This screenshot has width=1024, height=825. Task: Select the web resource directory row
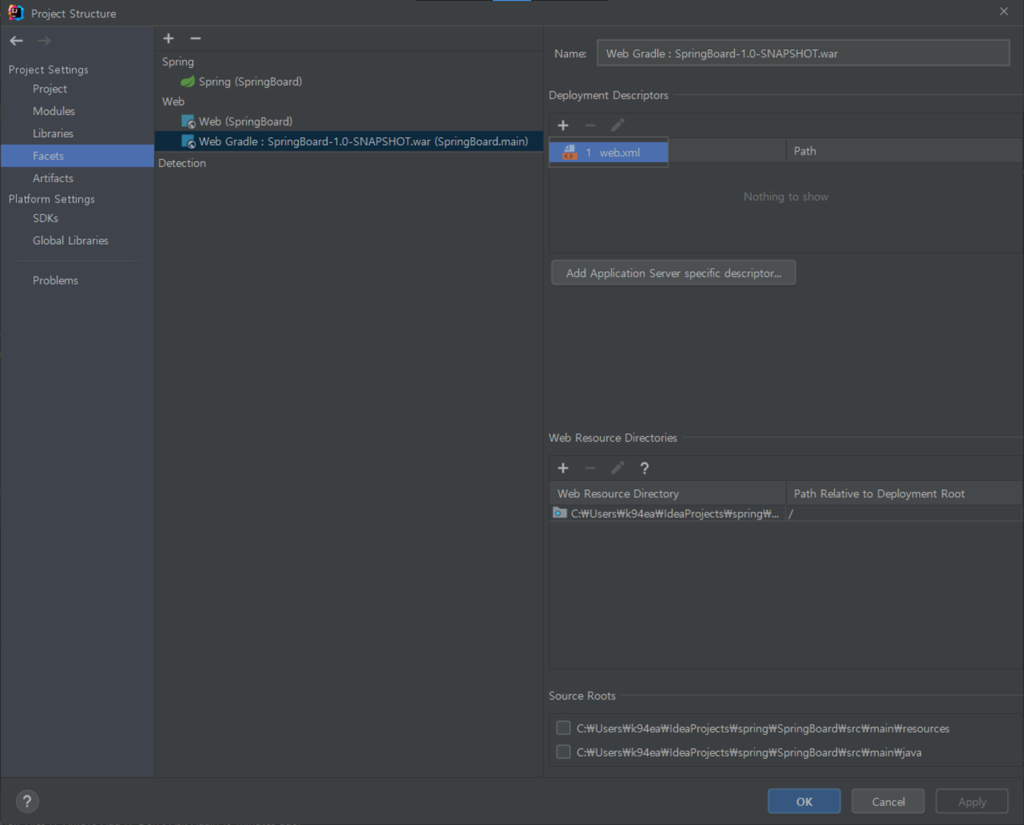[670, 513]
